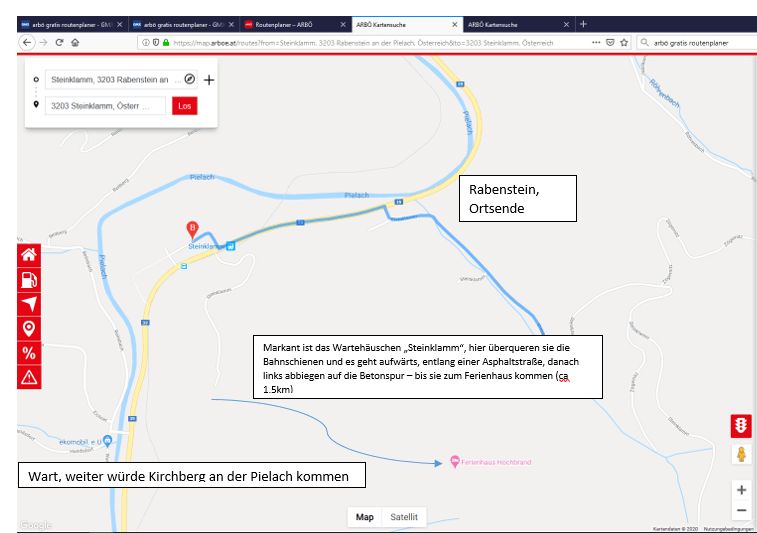Screen dimensions: 757x533
Task: Click the percent discounts sidebar icon
Action: (x=29, y=352)
